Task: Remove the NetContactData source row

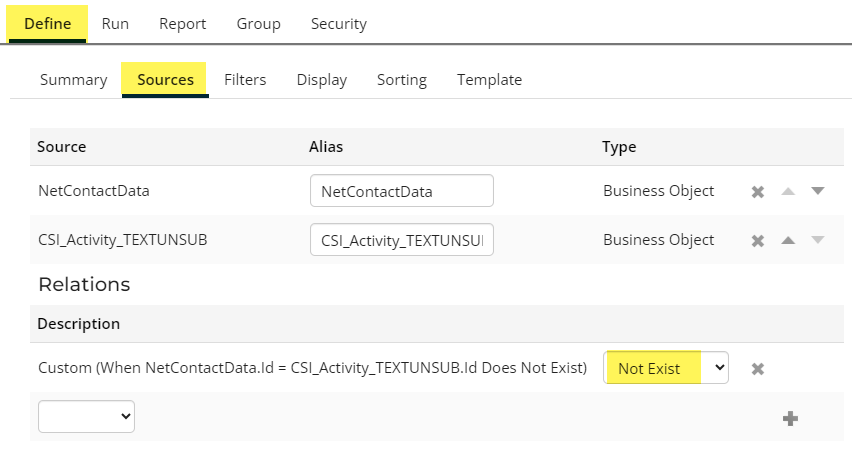Action: click(758, 191)
